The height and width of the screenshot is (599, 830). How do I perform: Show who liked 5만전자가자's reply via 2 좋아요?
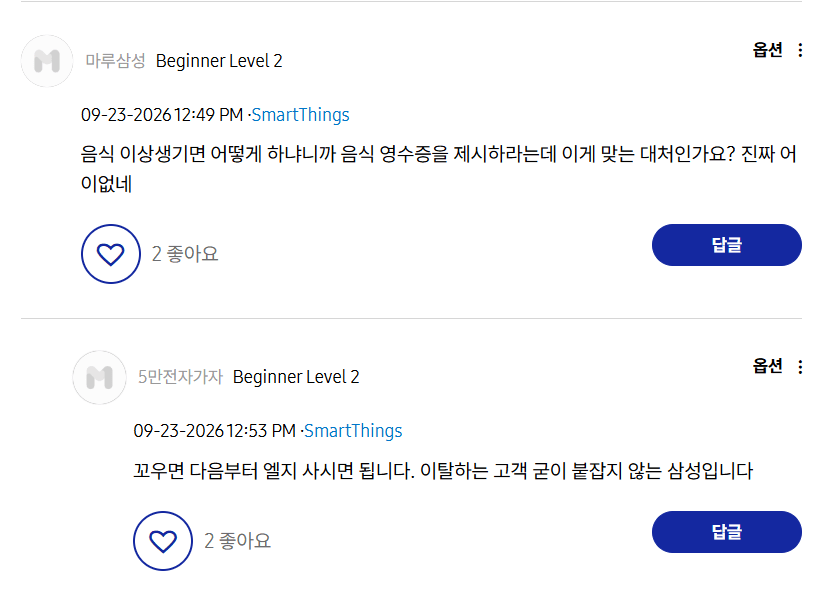click(x=238, y=541)
